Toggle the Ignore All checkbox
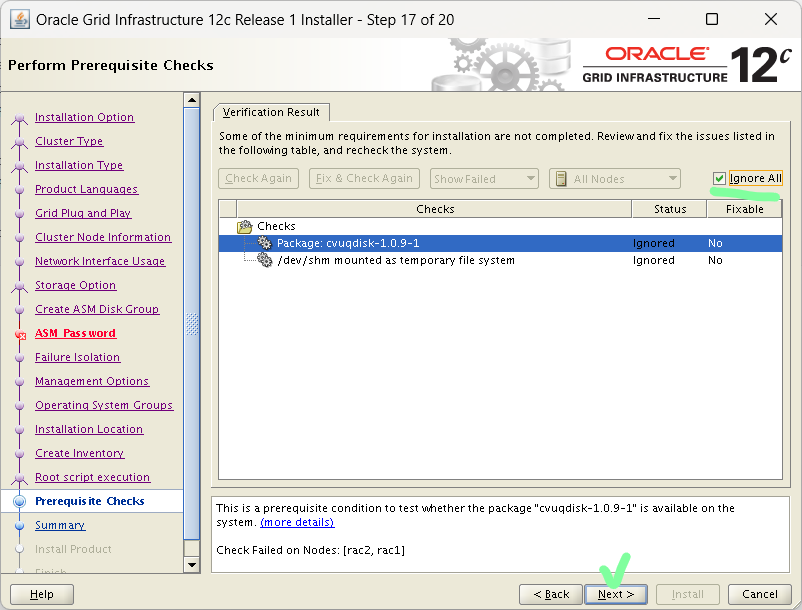The image size is (802, 610). 719,178
